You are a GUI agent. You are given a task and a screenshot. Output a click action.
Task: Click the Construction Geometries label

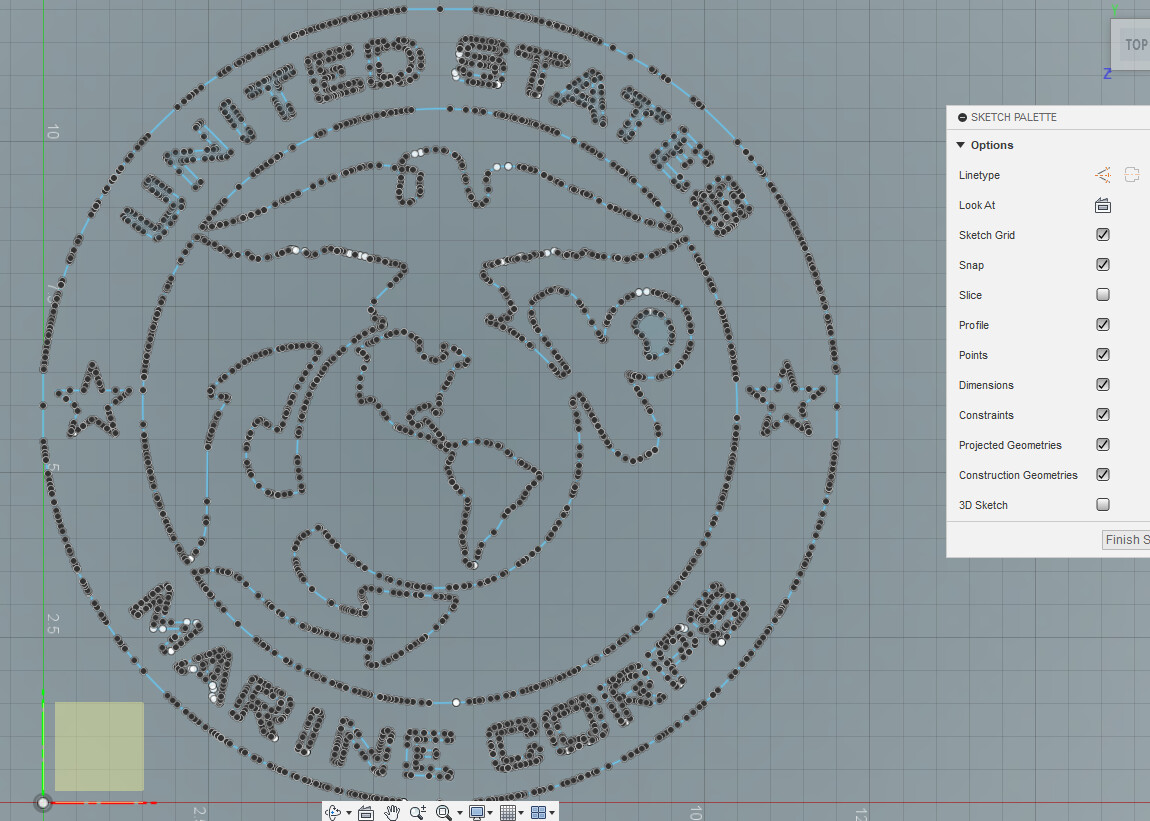point(1018,475)
